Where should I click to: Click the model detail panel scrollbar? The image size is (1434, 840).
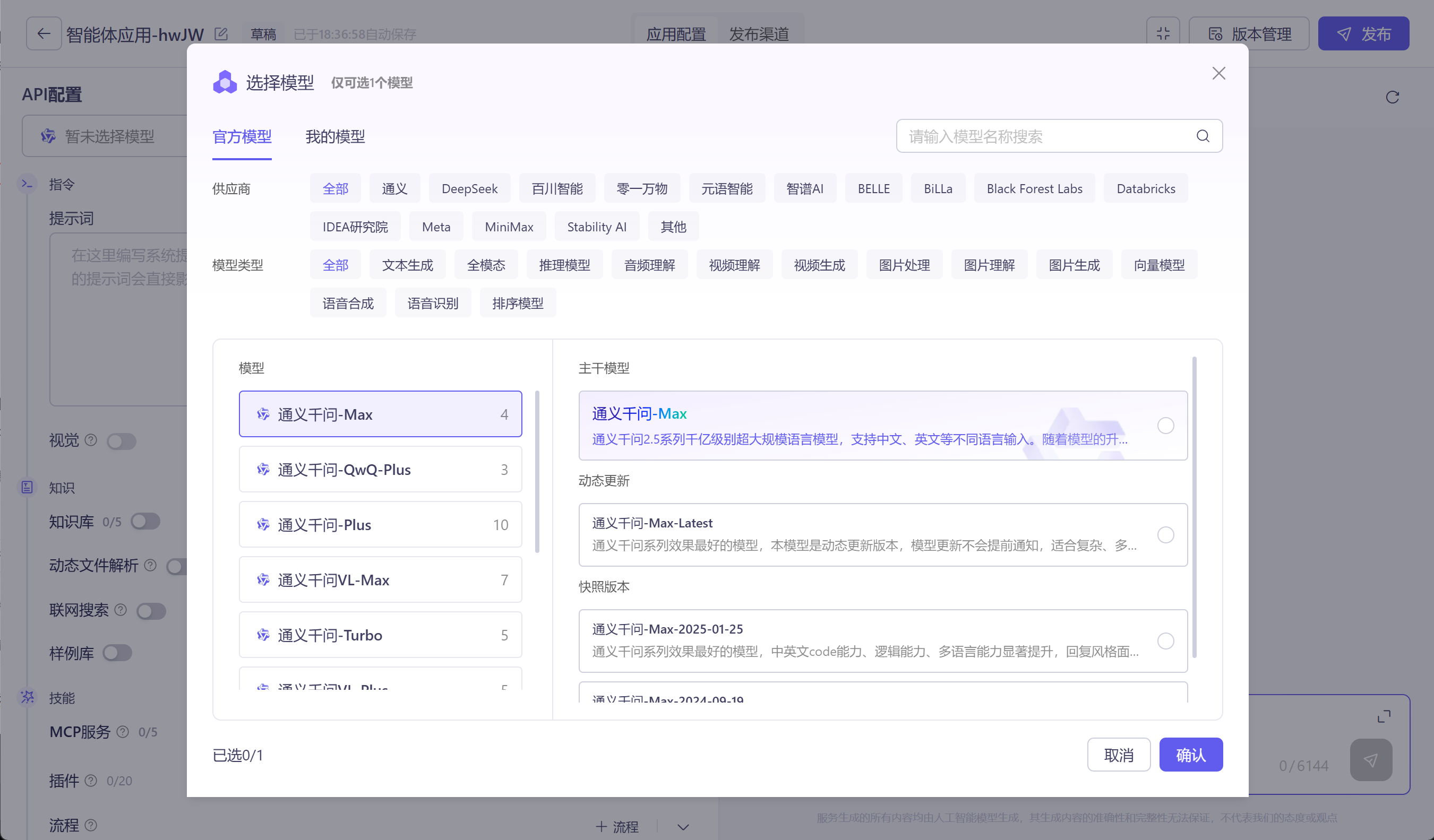tap(1193, 507)
